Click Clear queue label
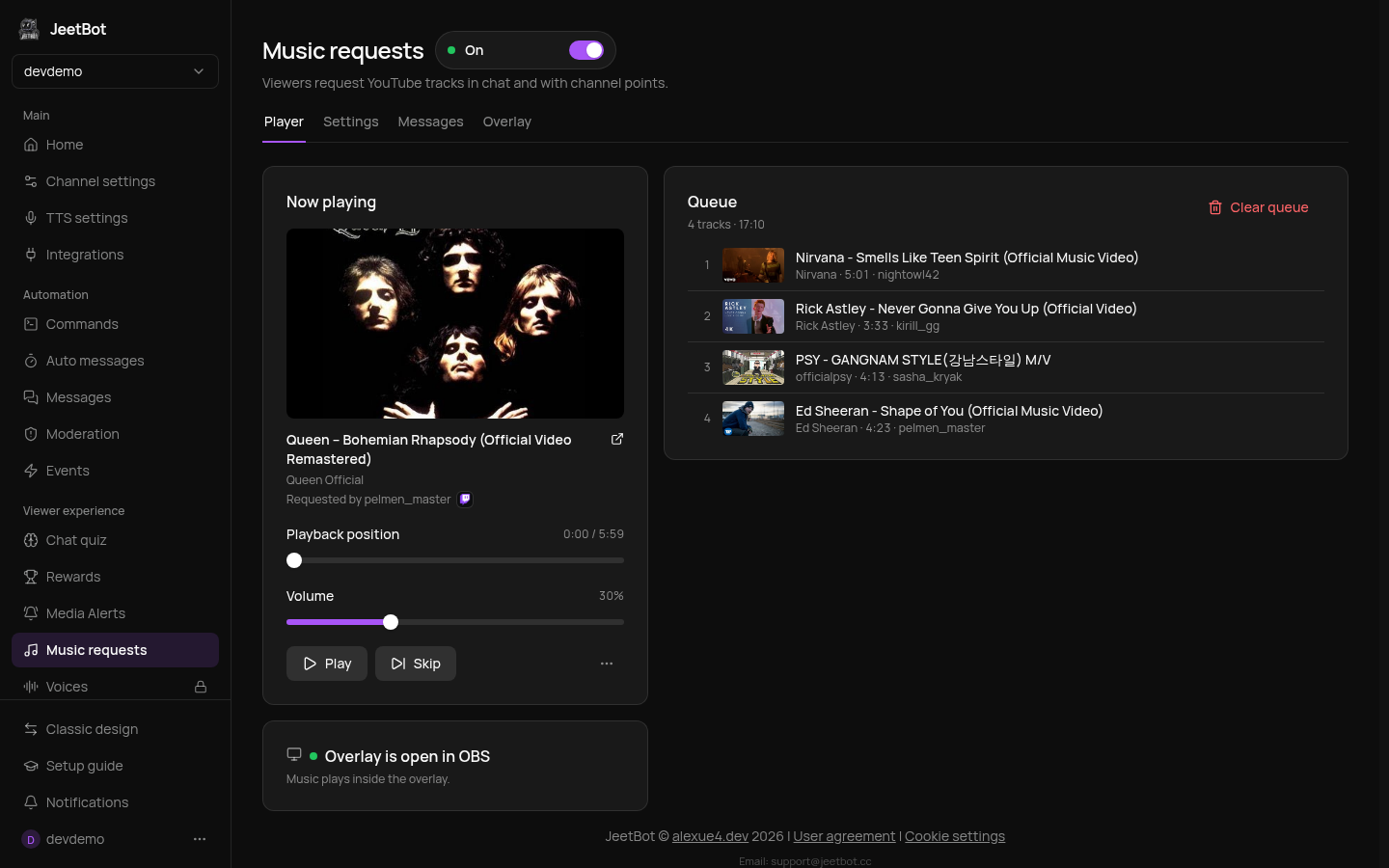The height and width of the screenshot is (868, 1389). click(1269, 207)
